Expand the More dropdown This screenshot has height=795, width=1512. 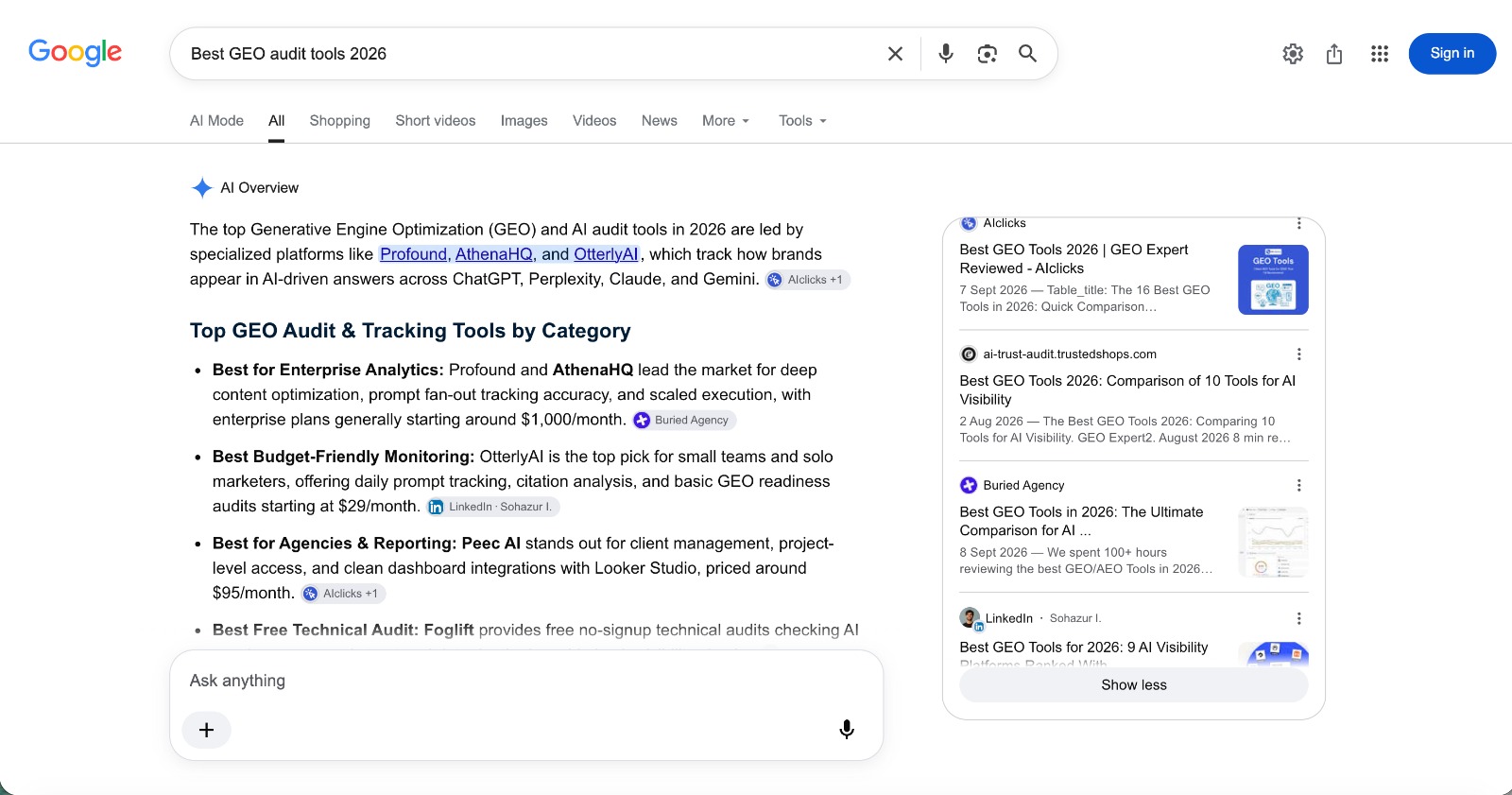coord(726,121)
